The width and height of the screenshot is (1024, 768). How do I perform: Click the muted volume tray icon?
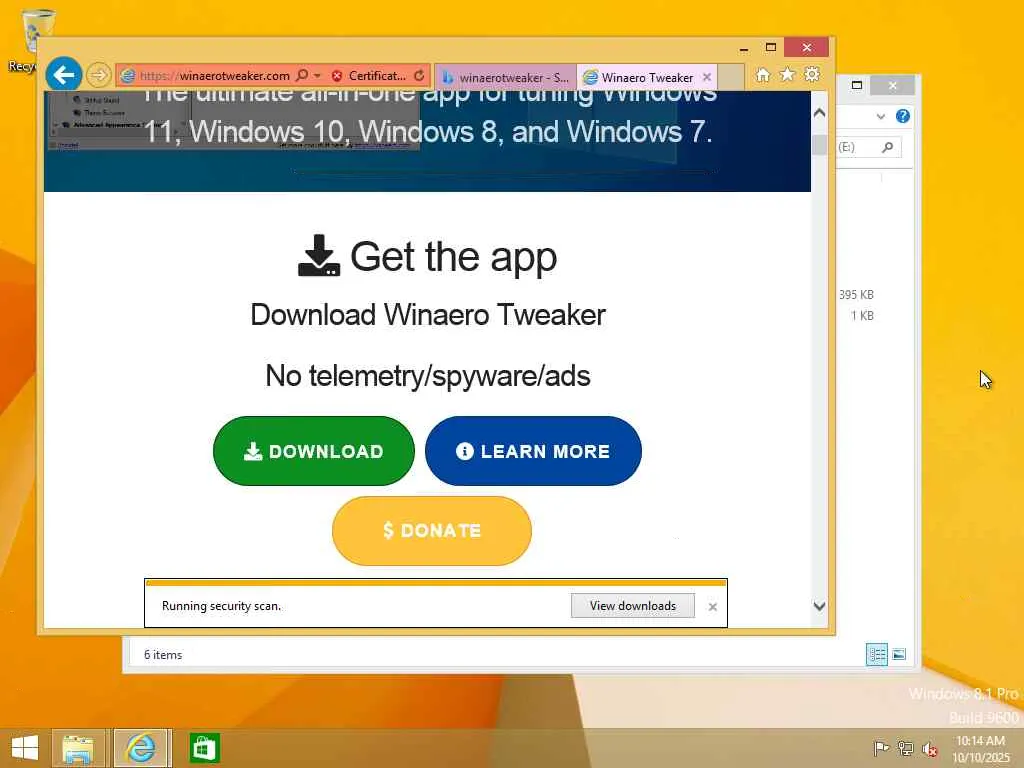pos(929,748)
